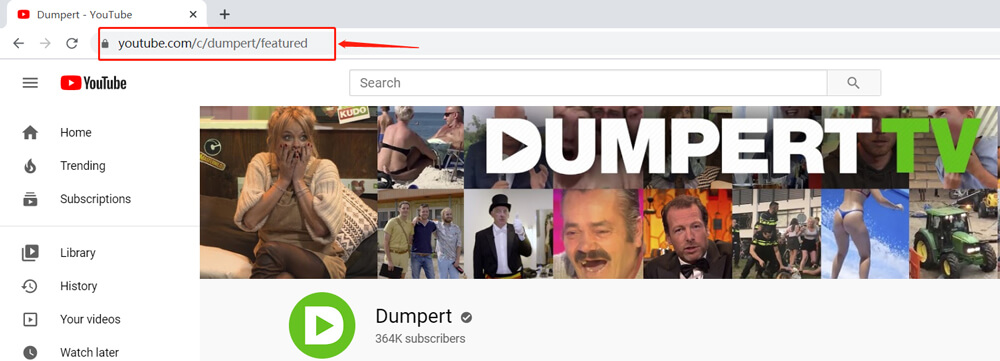The image size is (1000, 361).
Task: Open a new browser tab
Action: (224, 14)
